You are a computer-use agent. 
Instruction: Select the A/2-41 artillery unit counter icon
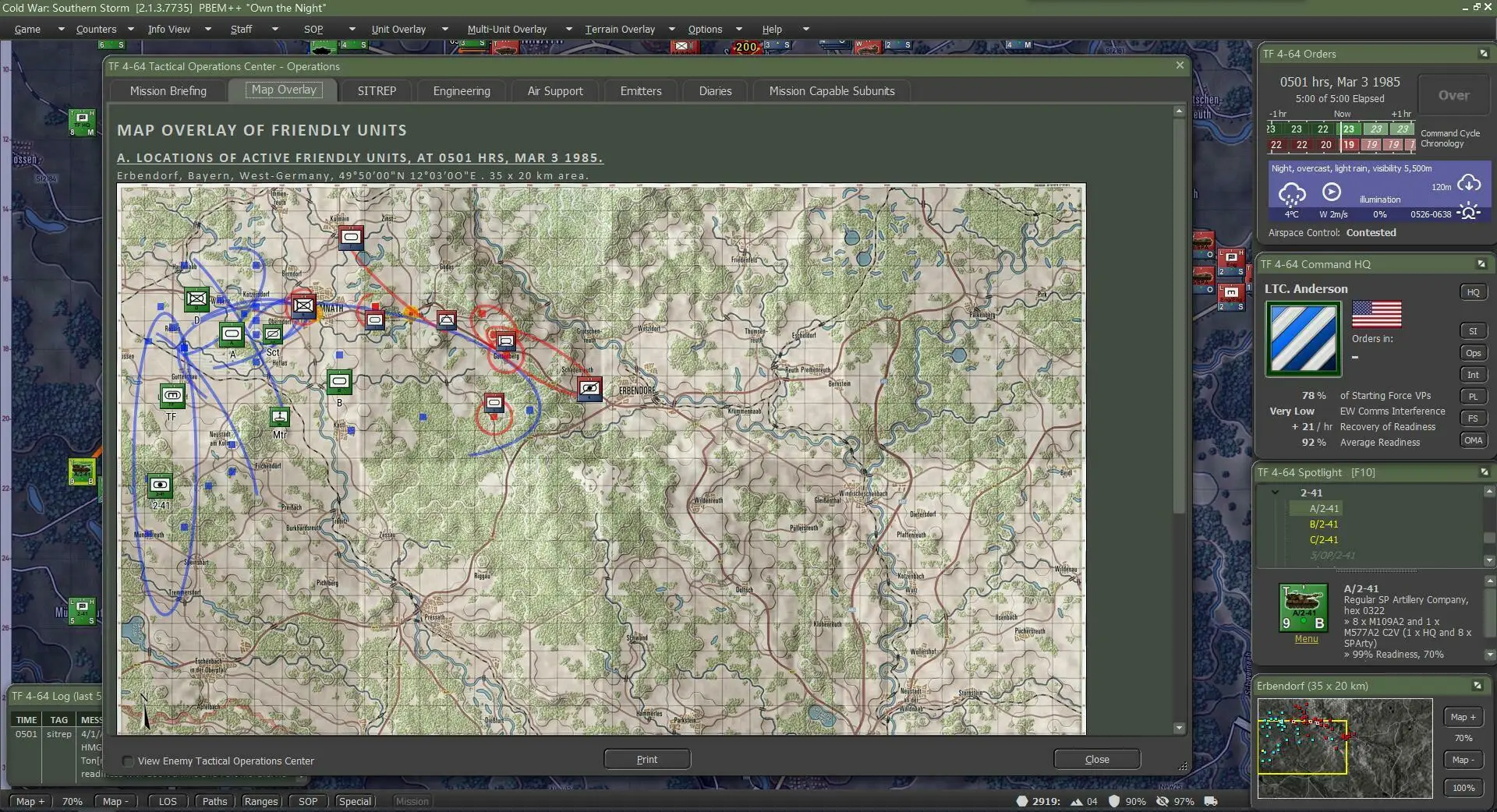1303,608
